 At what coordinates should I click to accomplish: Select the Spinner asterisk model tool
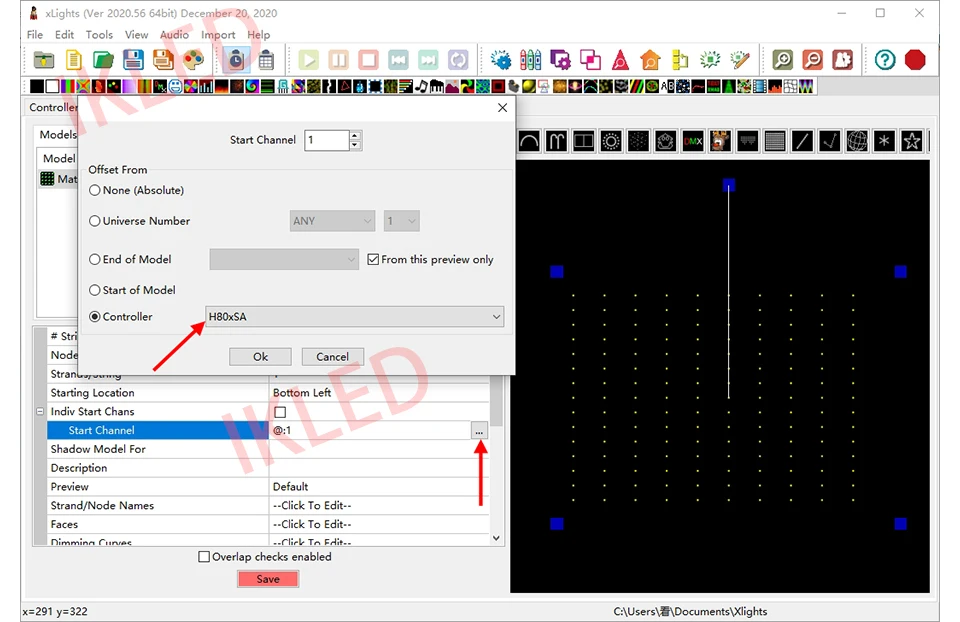(x=884, y=141)
